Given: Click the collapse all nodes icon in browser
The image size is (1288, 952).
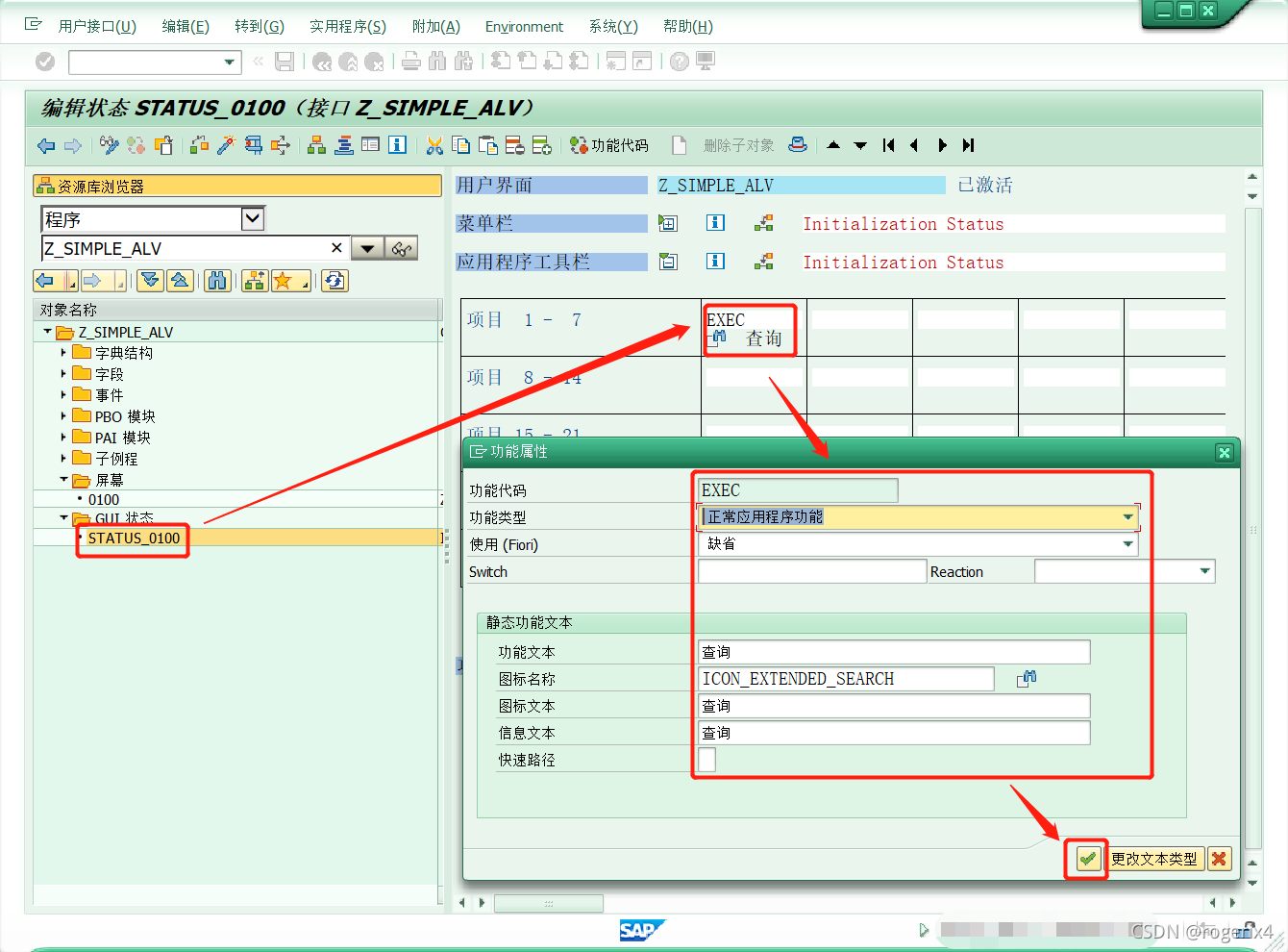Looking at the screenshot, I should pos(180,281).
